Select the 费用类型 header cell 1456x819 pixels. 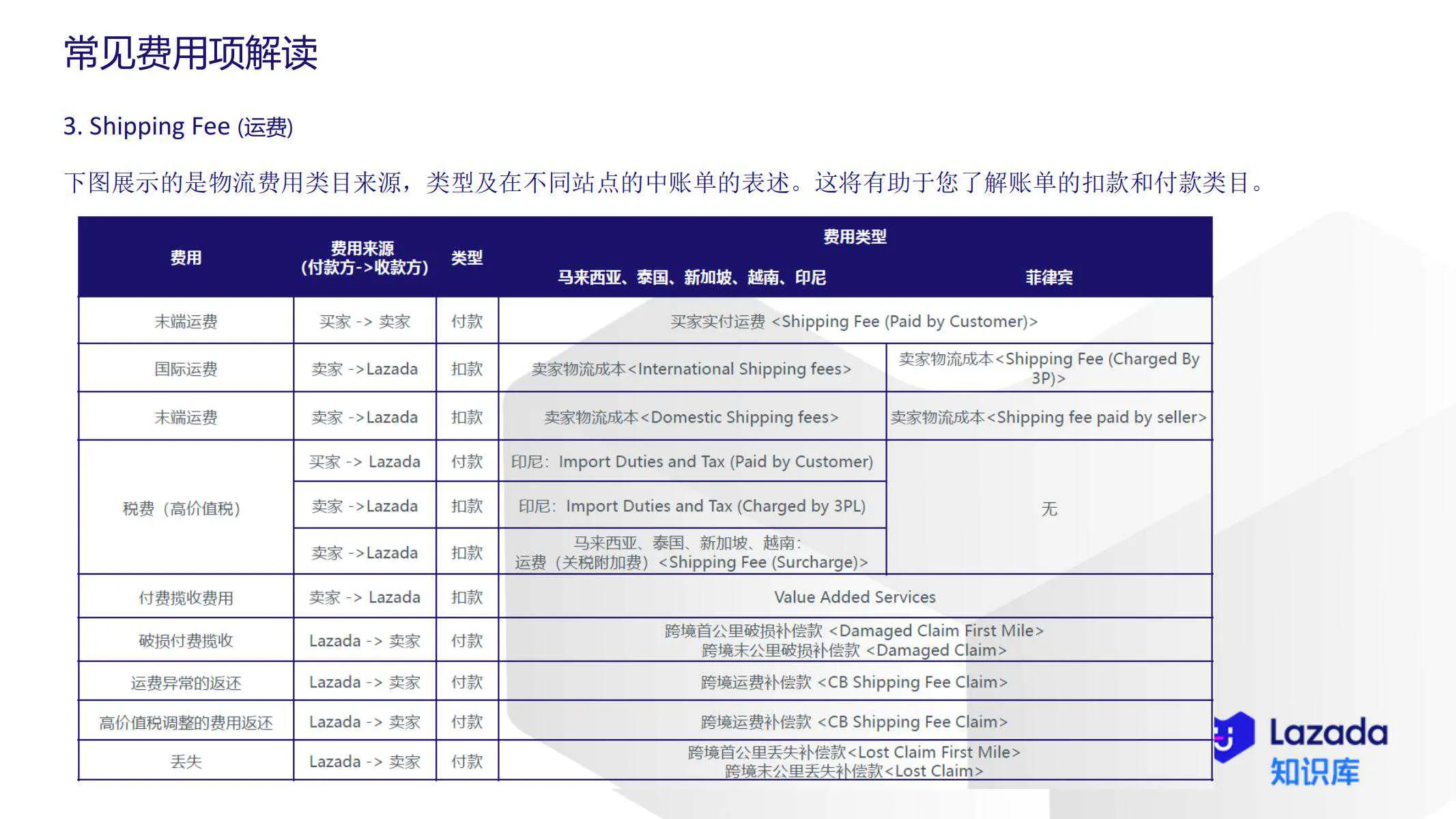(855, 239)
